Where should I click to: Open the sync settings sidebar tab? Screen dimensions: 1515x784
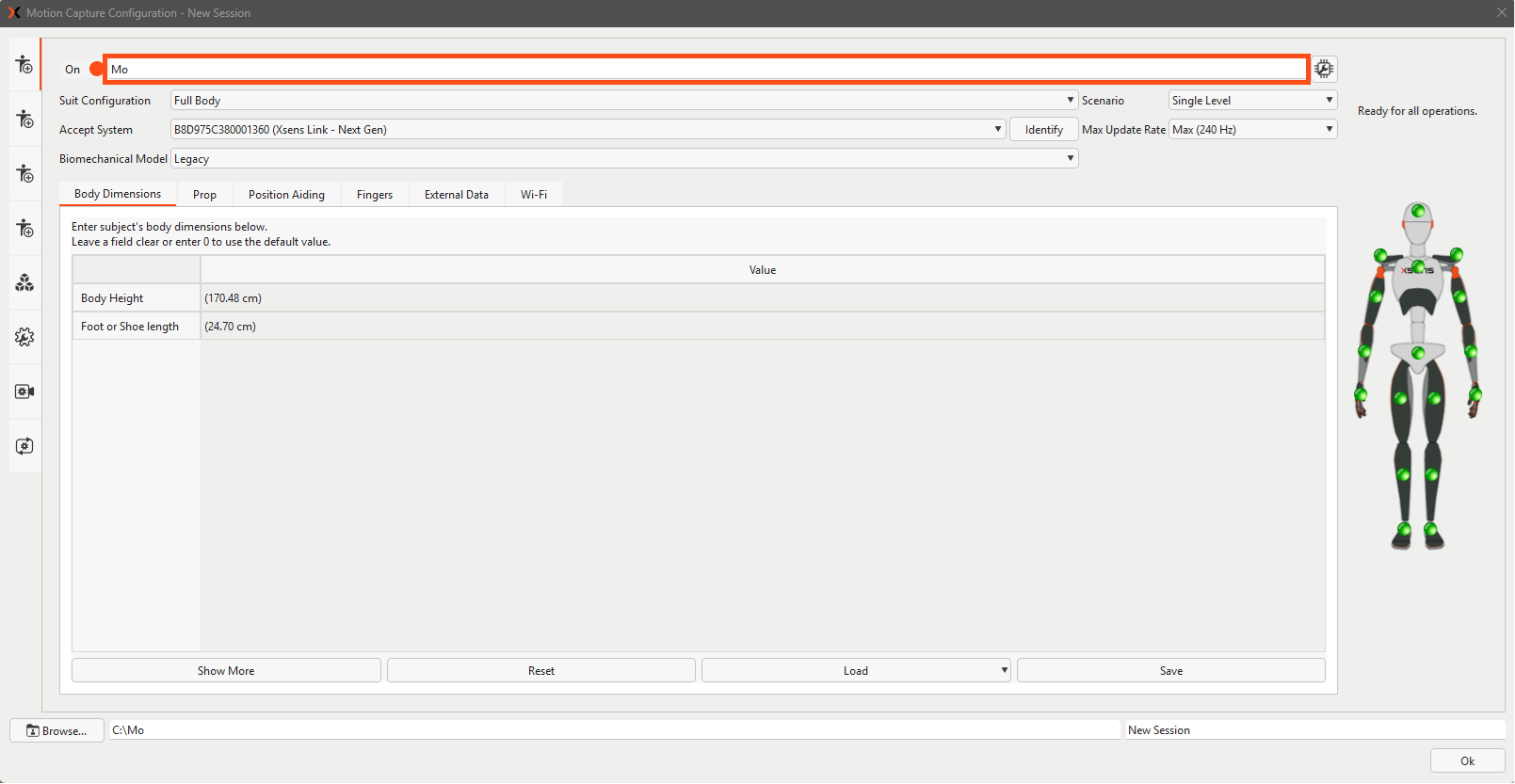[24, 446]
